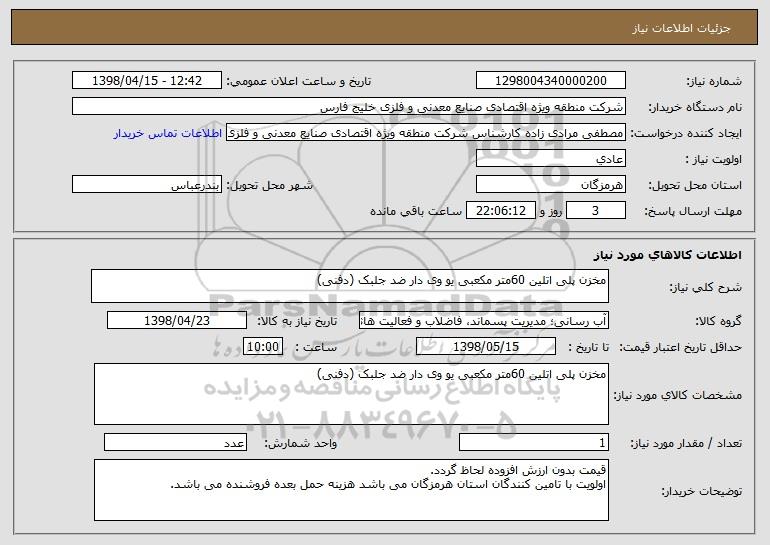The image size is (770, 545).
Task: Click the price validity date 1398/05/15
Action: pyautogui.click(x=486, y=346)
